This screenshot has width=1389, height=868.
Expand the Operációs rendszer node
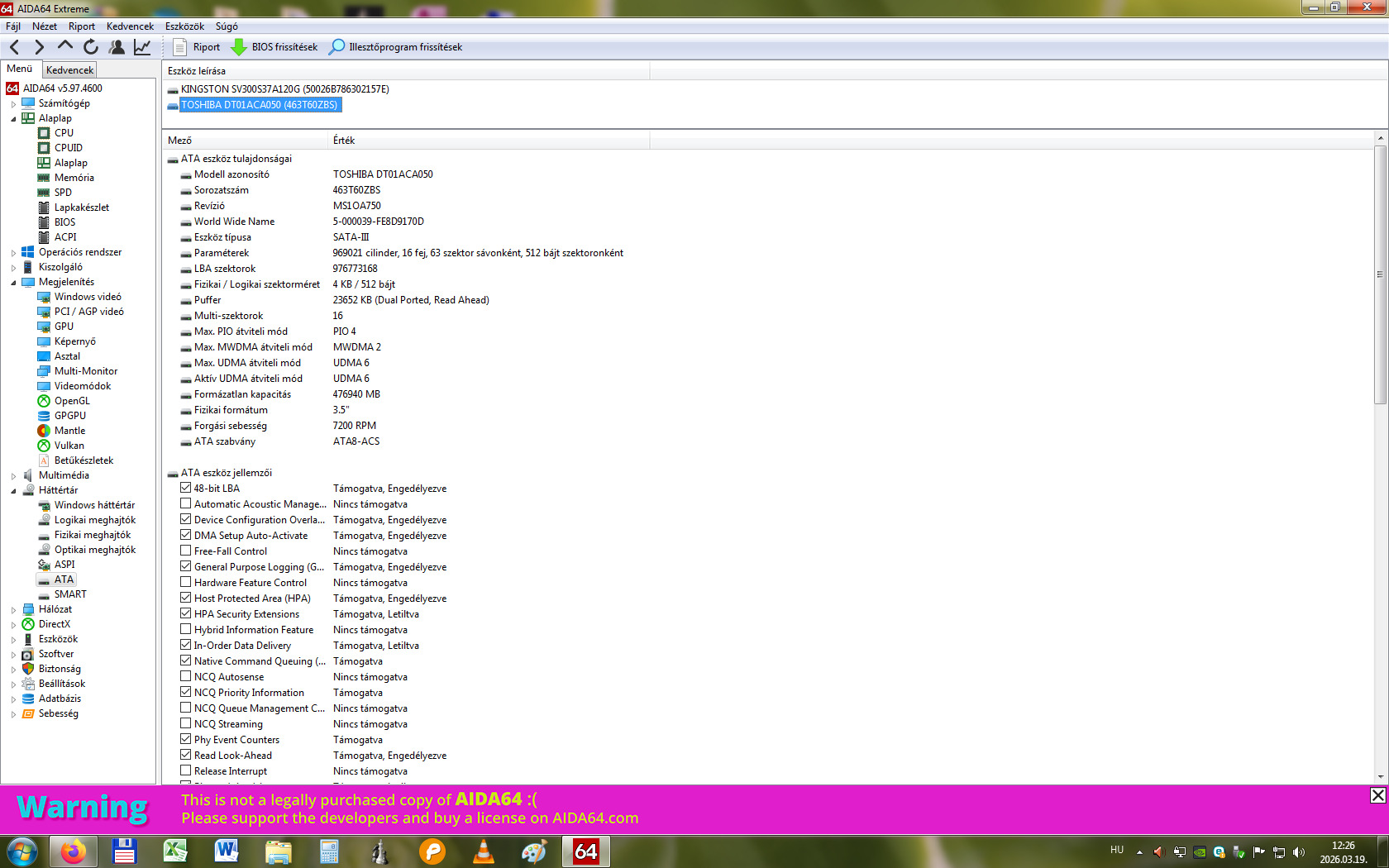13,253
